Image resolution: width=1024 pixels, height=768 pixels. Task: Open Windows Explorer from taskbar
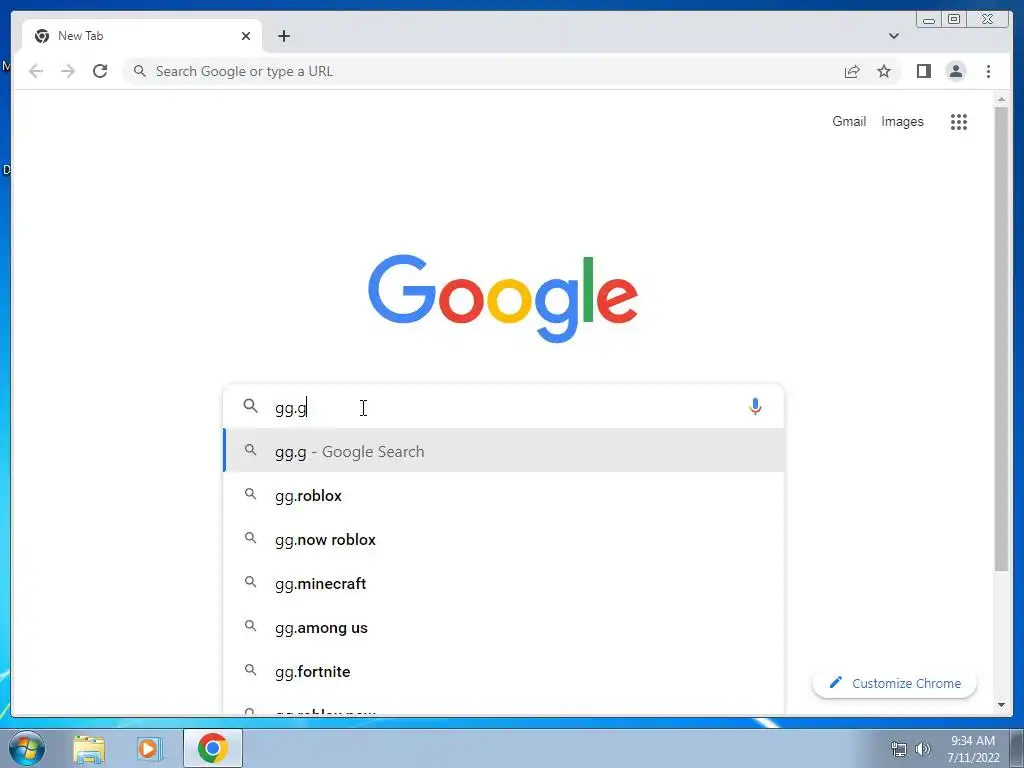click(x=89, y=749)
